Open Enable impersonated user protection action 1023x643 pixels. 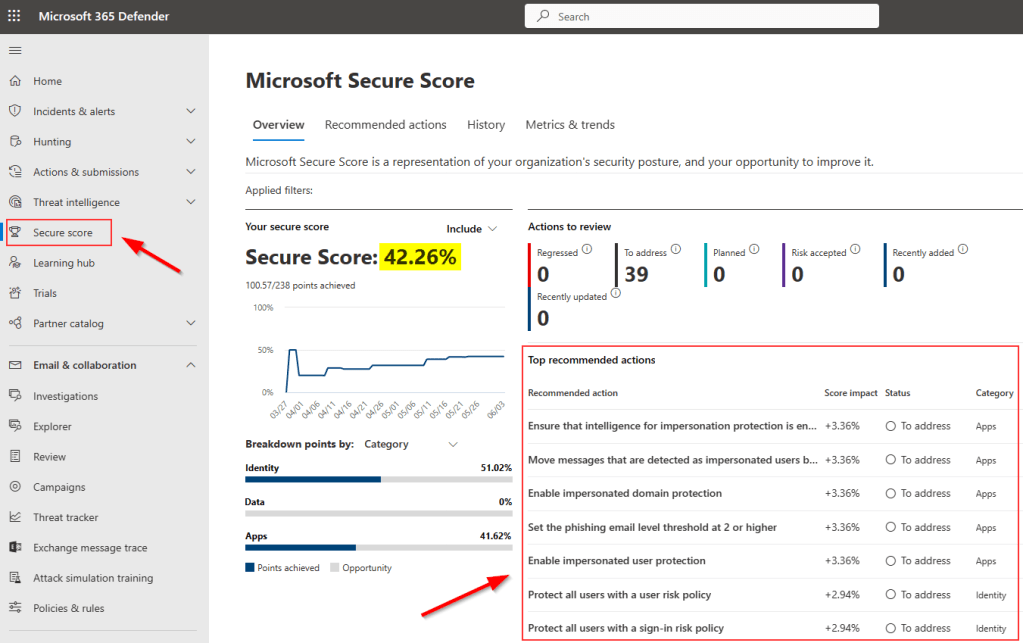click(x=617, y=561)
